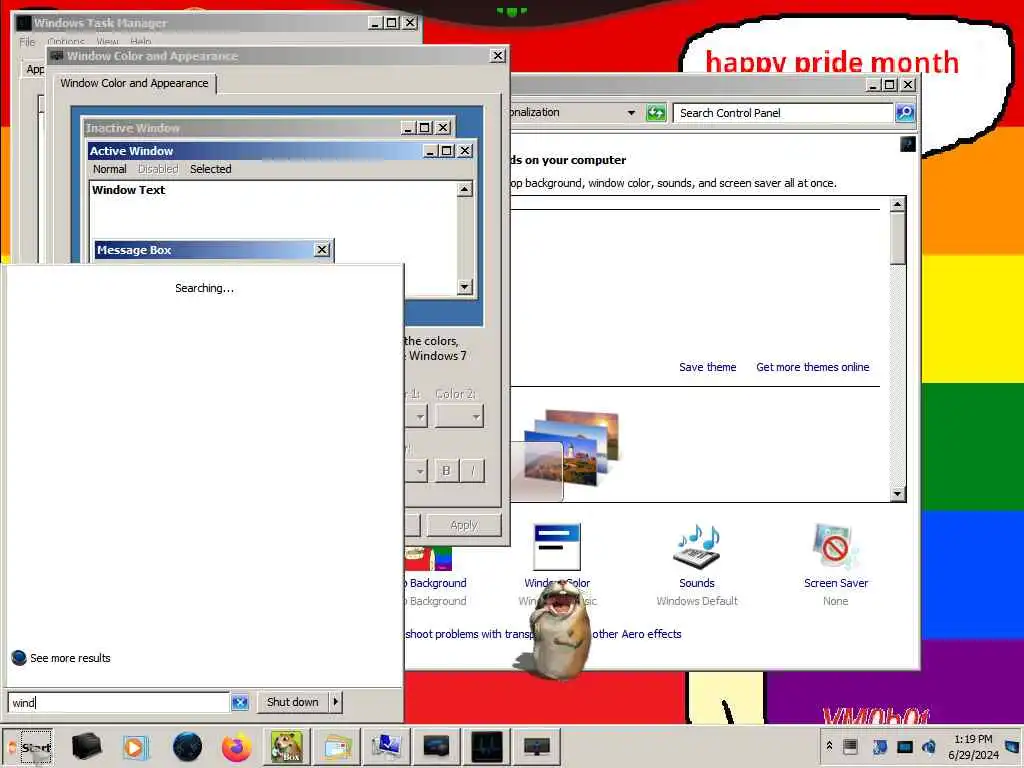This screenshot has width=1024, height=768.
Task: Open the dark blue globe taskbar icon
Action: coord(187,747)
